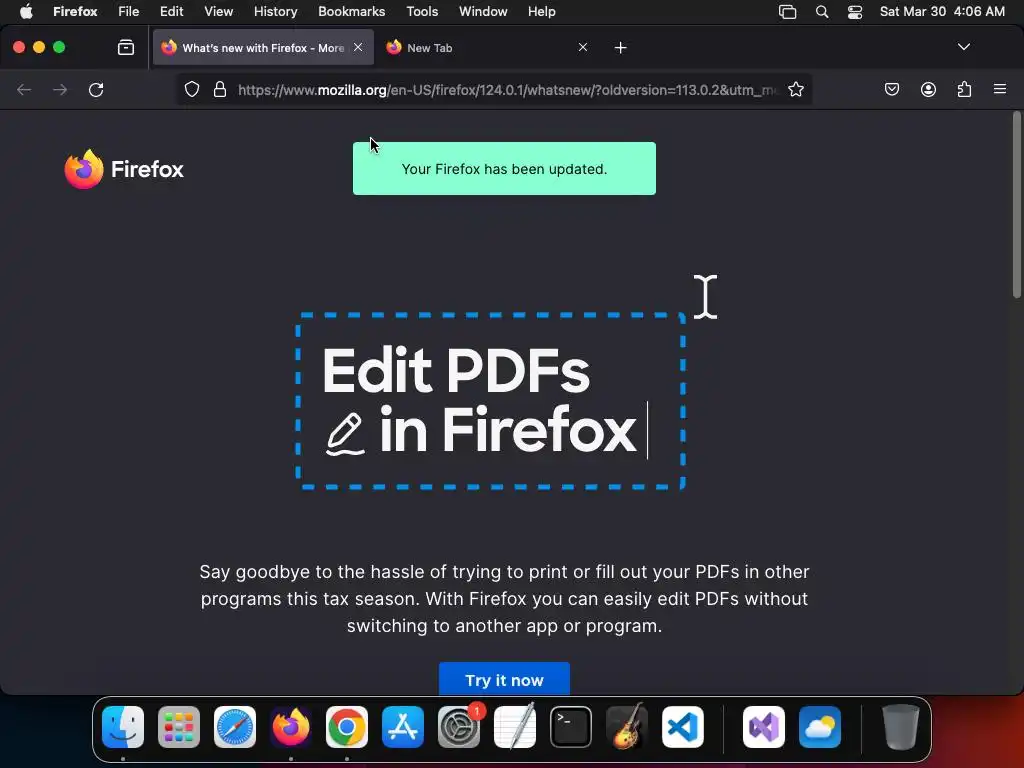Click the vertical page scrollbar
Screen dimensions: 1024x768
[1016, 205]
